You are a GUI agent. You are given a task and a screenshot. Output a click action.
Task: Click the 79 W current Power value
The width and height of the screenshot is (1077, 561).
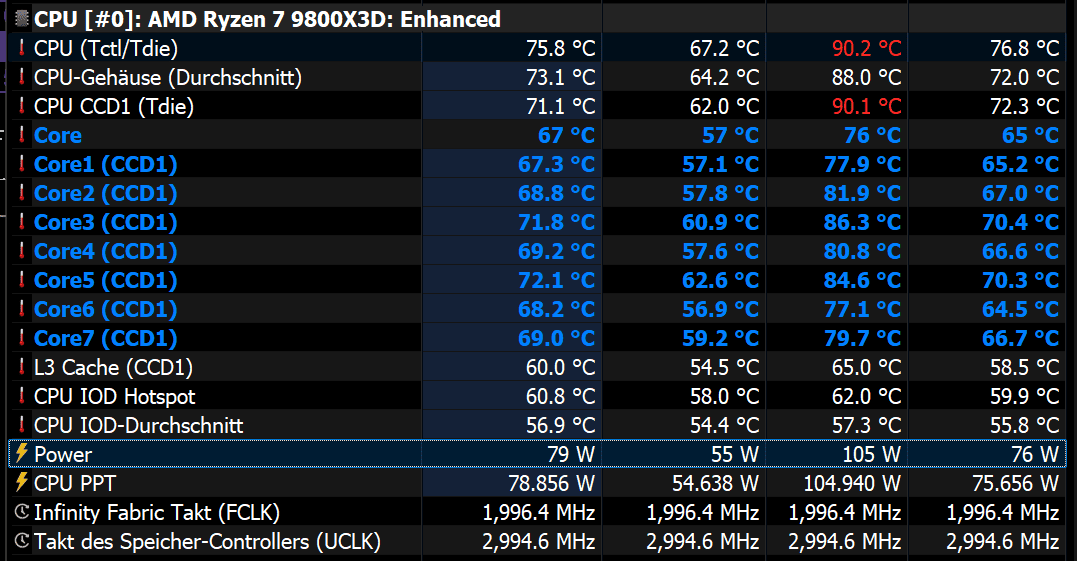click(x=571, y=454)
